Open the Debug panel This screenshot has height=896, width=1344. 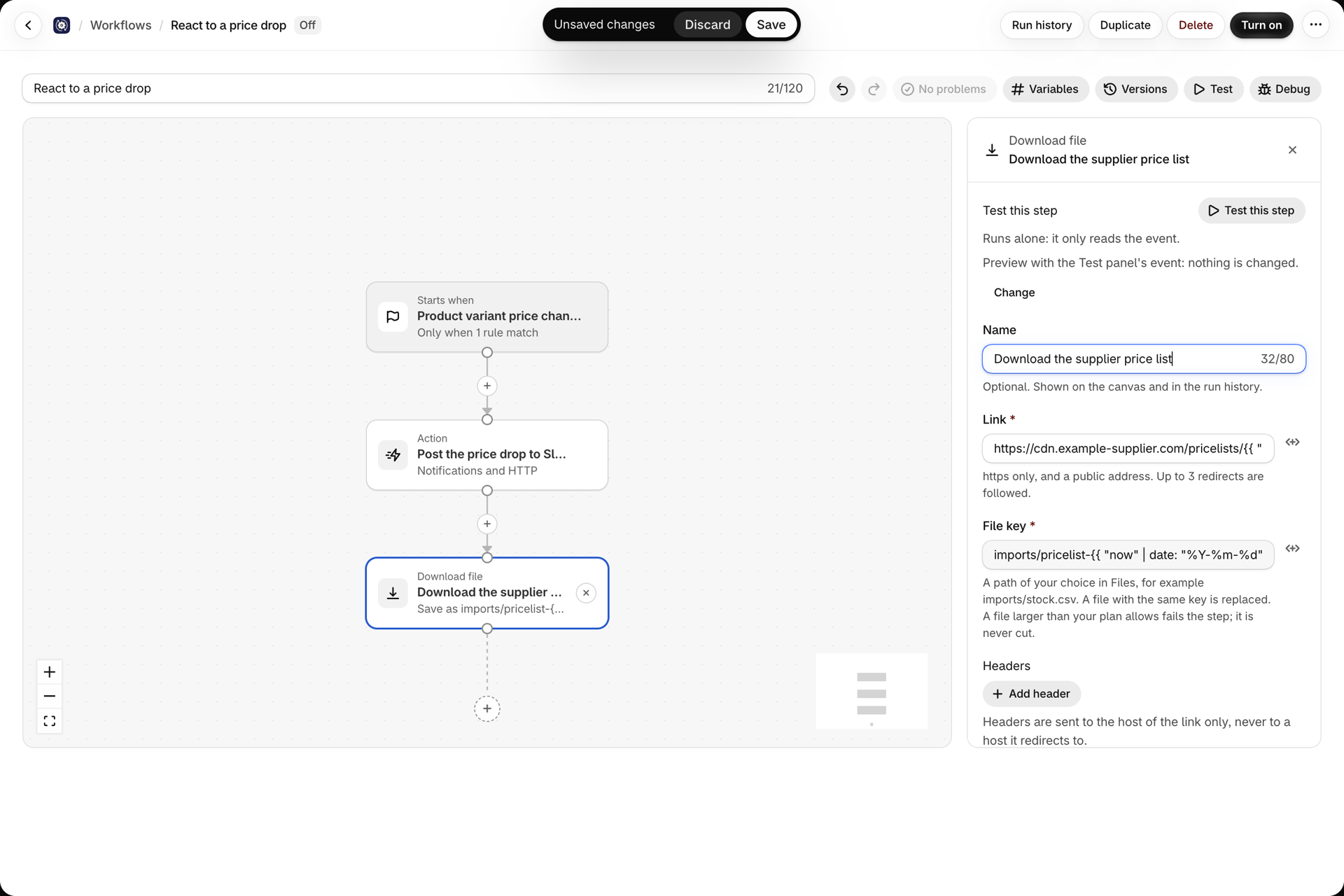[1284, 89]
